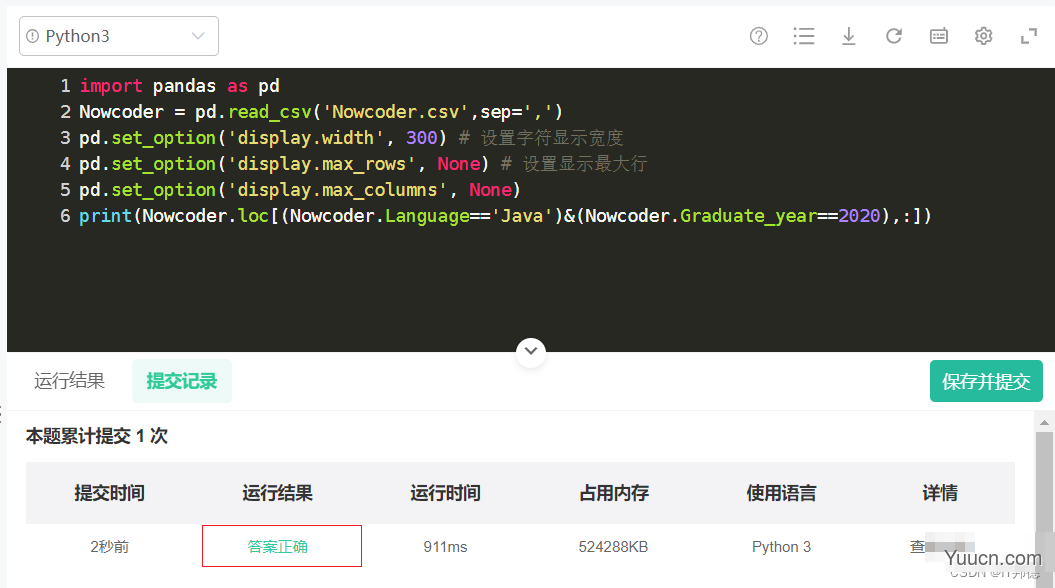This screenshot has width=1055, height=588.
Task: Click the Python 3 language cell
Action: click(x=781, y=547)
